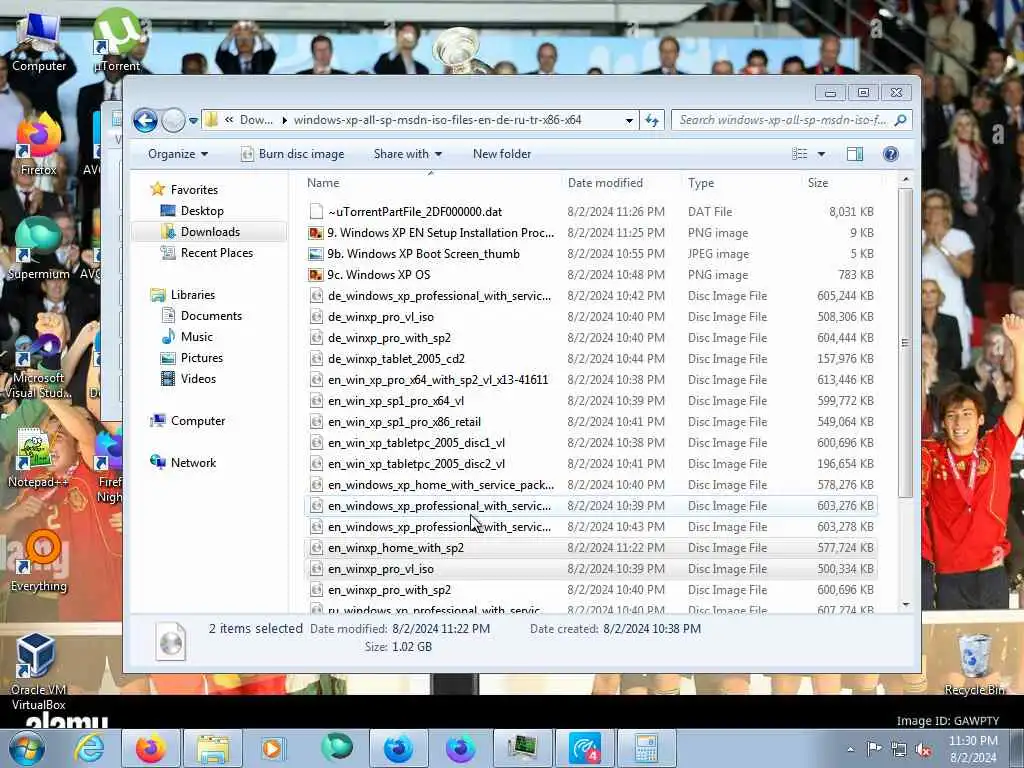Click the file list vertical scrollbar thumb
The height and width of the screenshot is (768, 1024).
click(905, 343)
